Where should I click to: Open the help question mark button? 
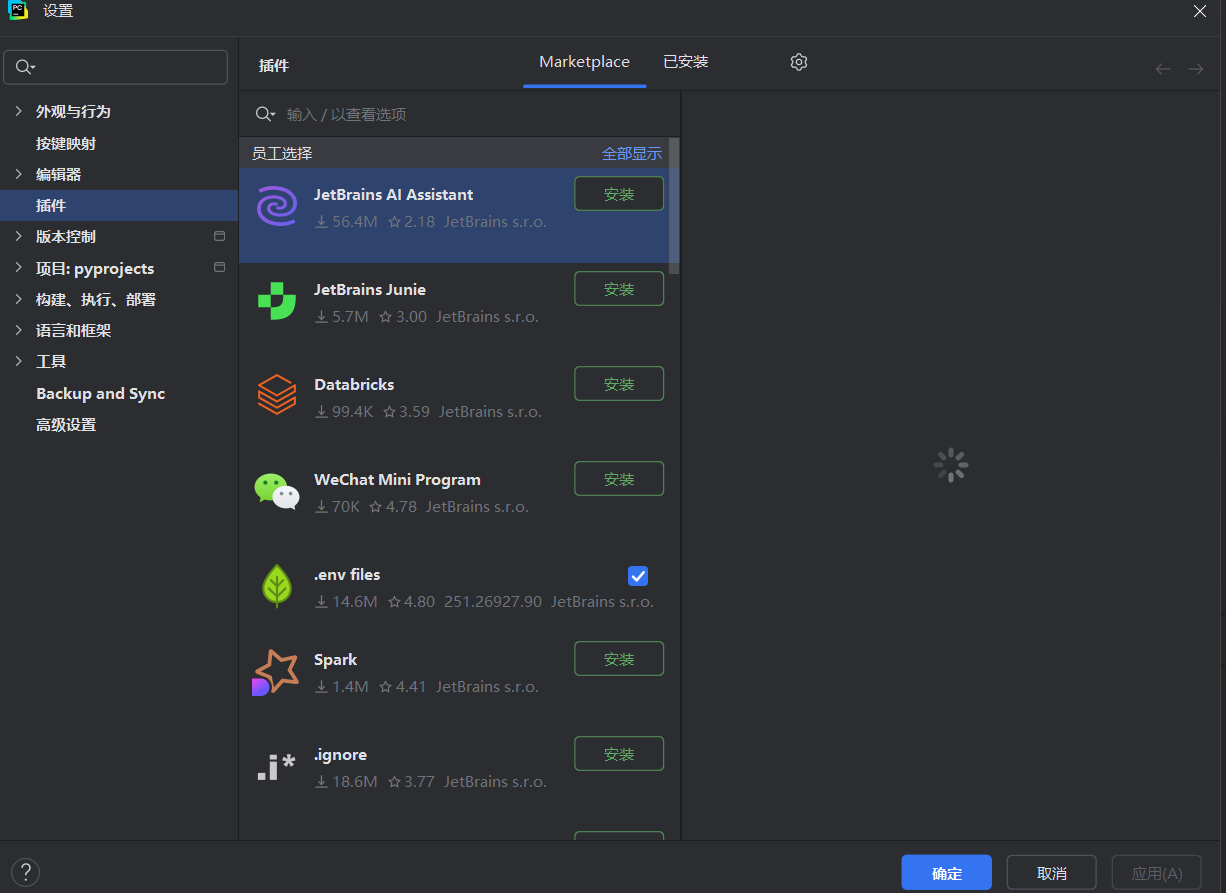pyautogui.click(x=25, y=872)
